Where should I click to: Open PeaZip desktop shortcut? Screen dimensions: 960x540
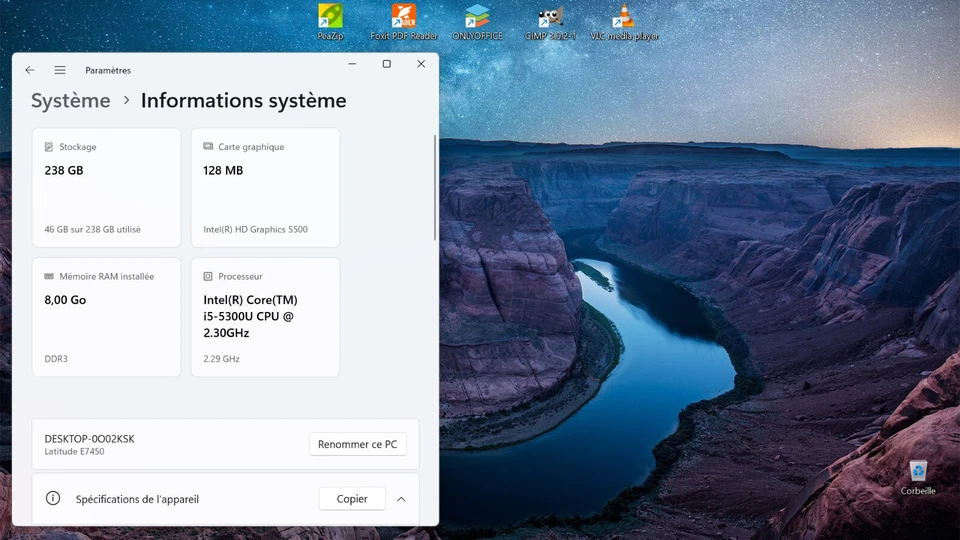330,22
